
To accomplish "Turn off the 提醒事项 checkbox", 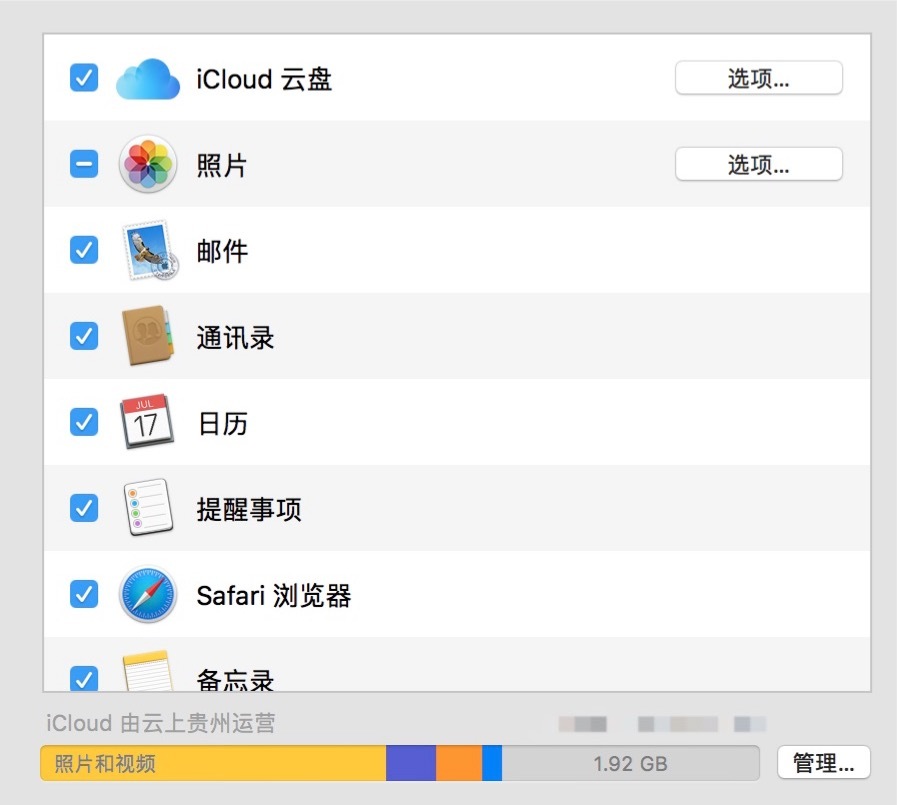I will click(84, 507).
